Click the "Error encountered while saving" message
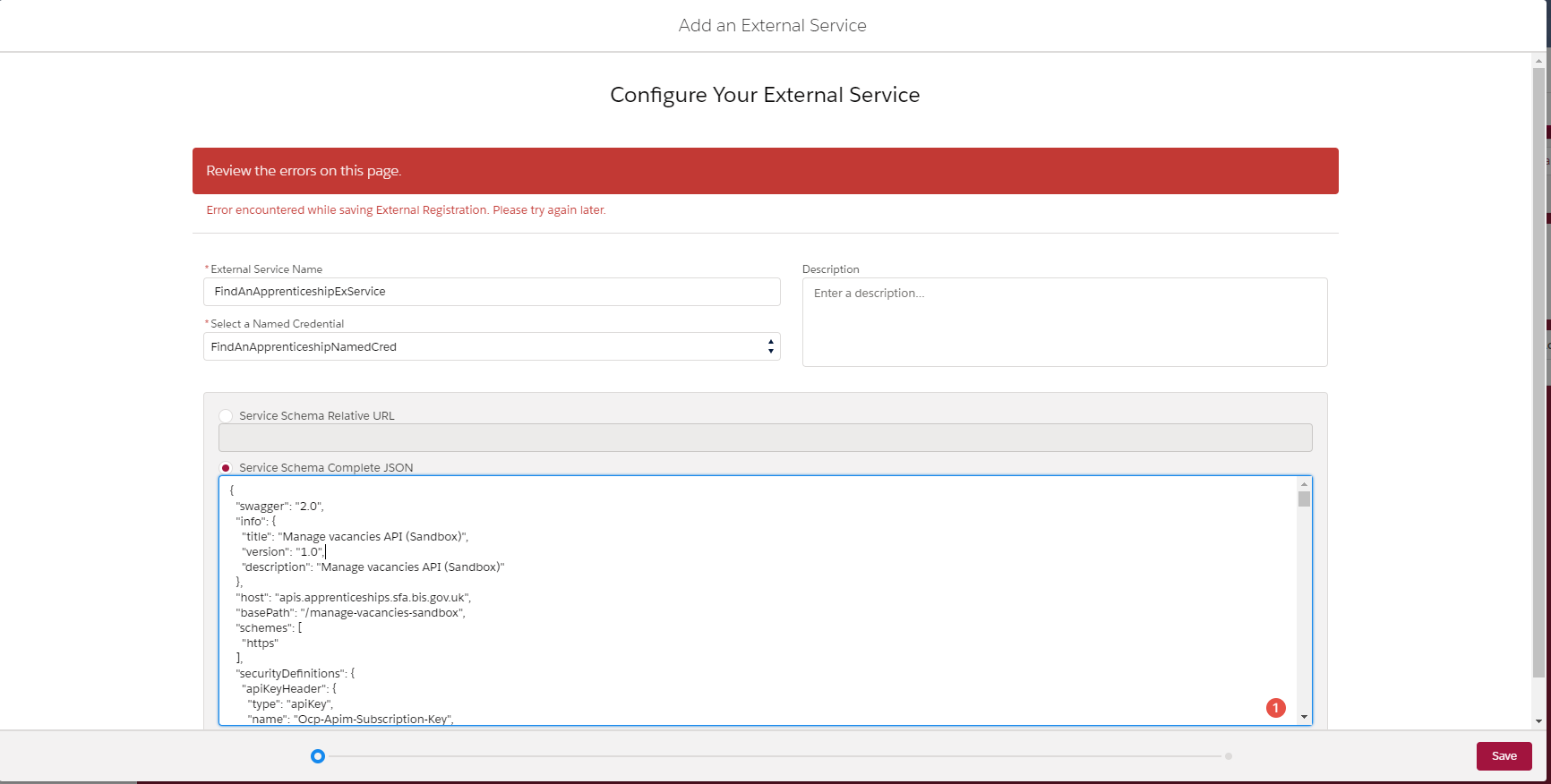This screenshot has width=1551, height=784. (x=406, y=210)
